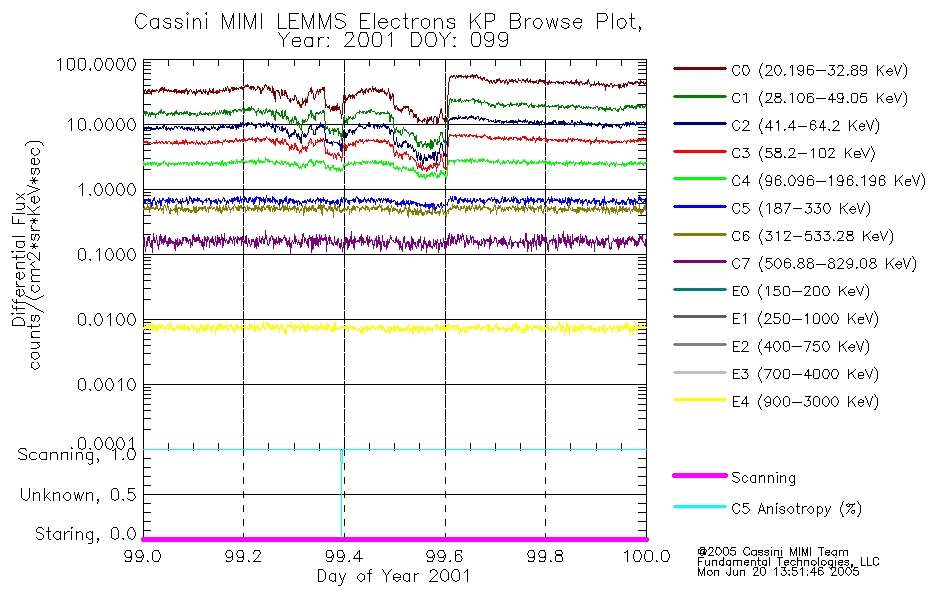Click the blue C5 legend line swatch
The height and width of the screenshot is (600, 950).
tap(700, 207)
